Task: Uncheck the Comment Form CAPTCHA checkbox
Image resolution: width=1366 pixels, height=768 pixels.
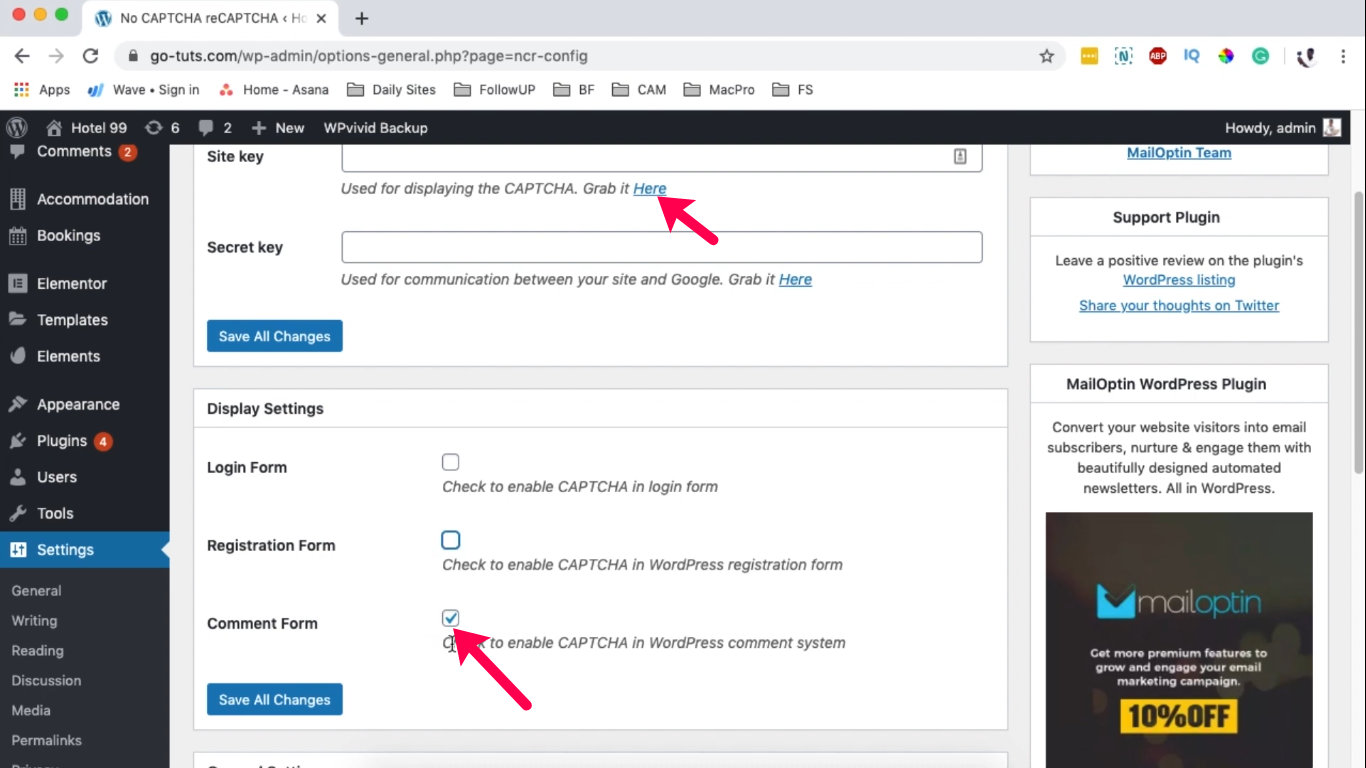Action: click(x=451, y=618)
